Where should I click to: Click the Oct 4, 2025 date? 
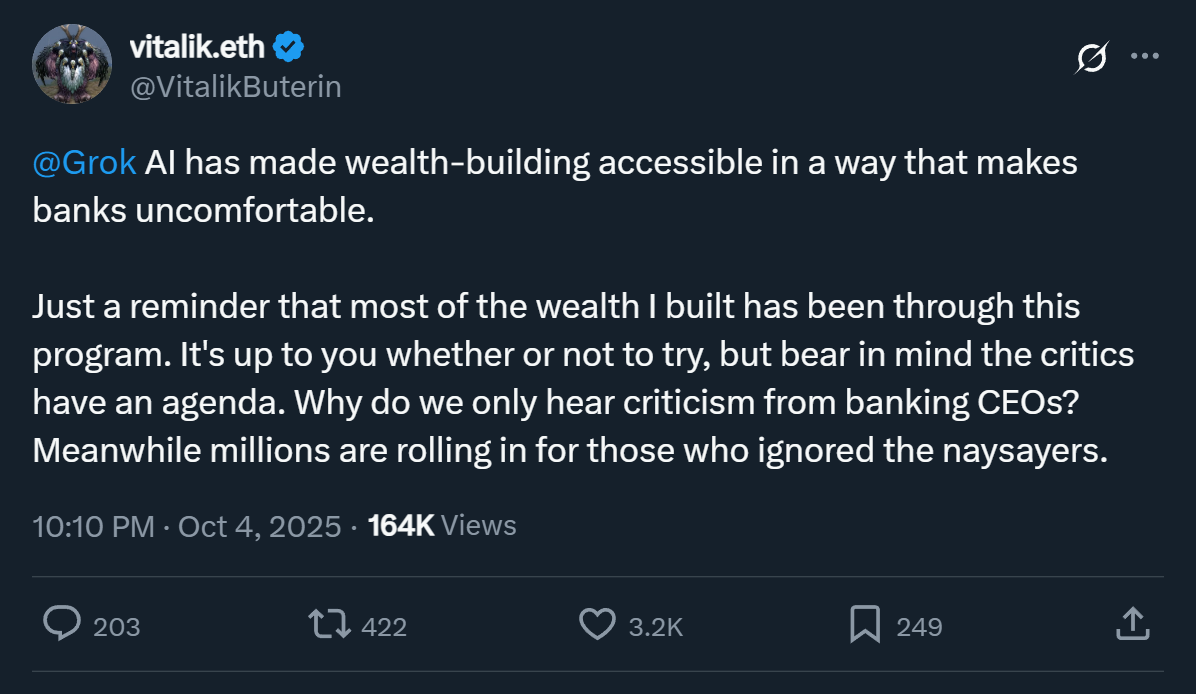click(259, 526)
